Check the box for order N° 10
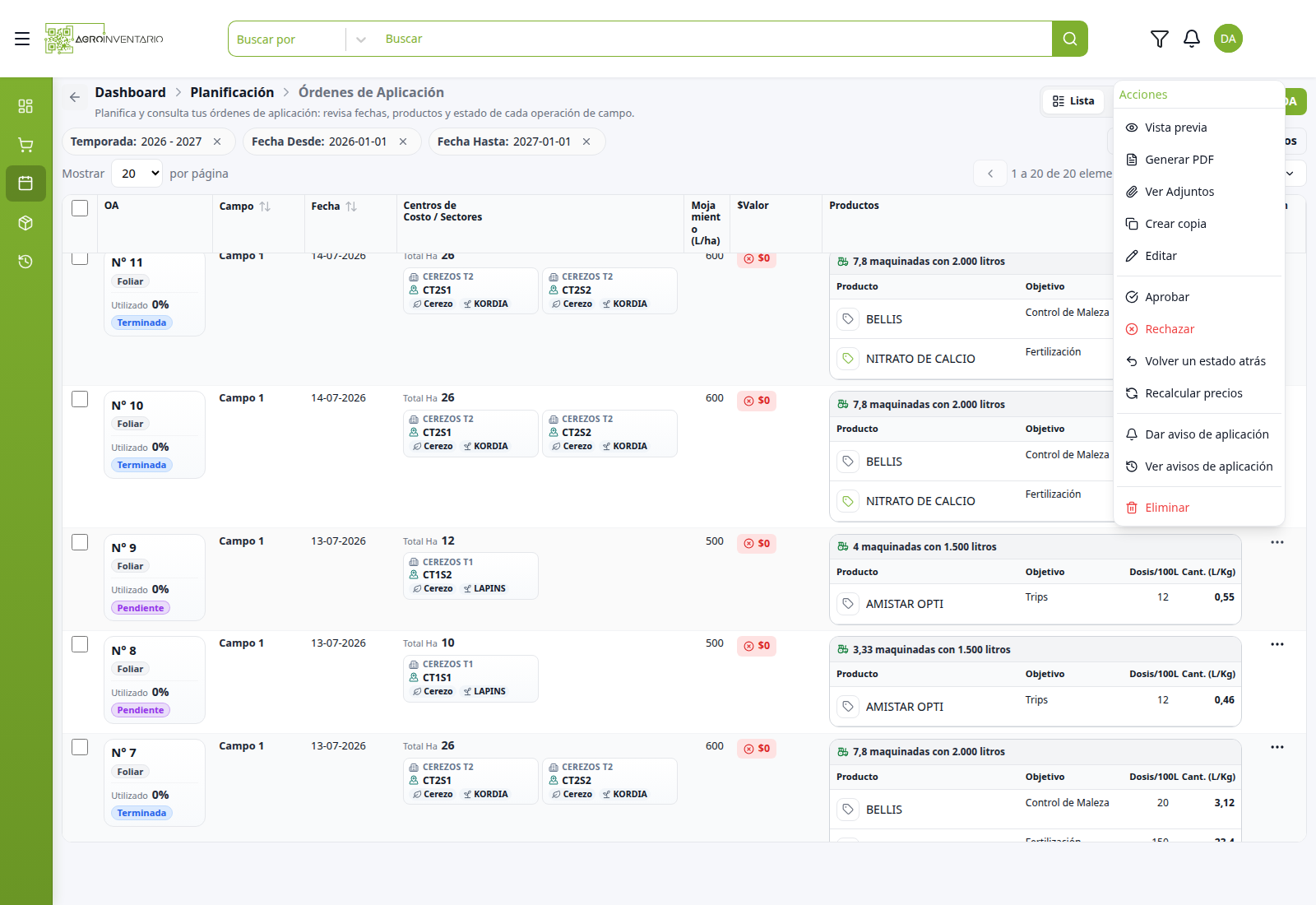Viewport: 1316px width, 905px height. pos(80,399)
